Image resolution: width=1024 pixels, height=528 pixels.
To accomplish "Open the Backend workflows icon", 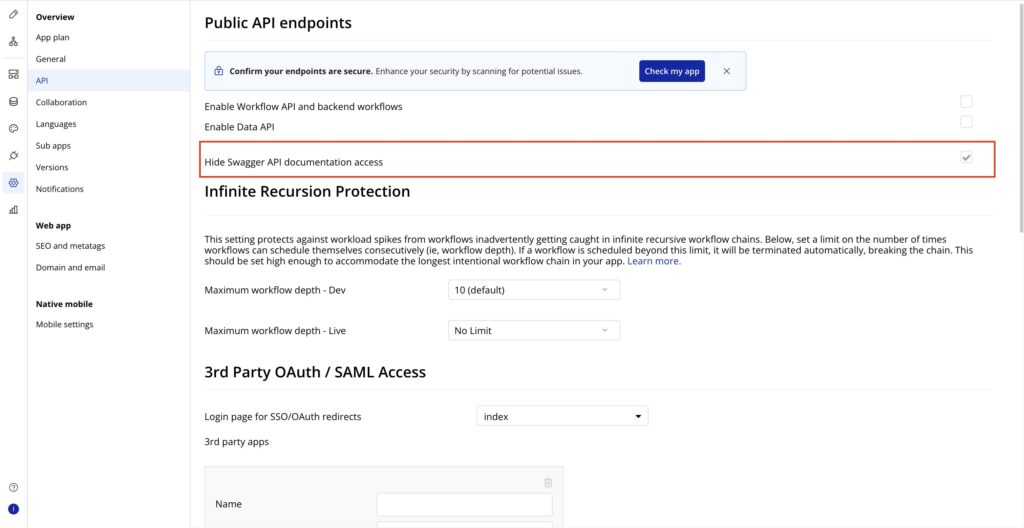I will tap(13, 74).
